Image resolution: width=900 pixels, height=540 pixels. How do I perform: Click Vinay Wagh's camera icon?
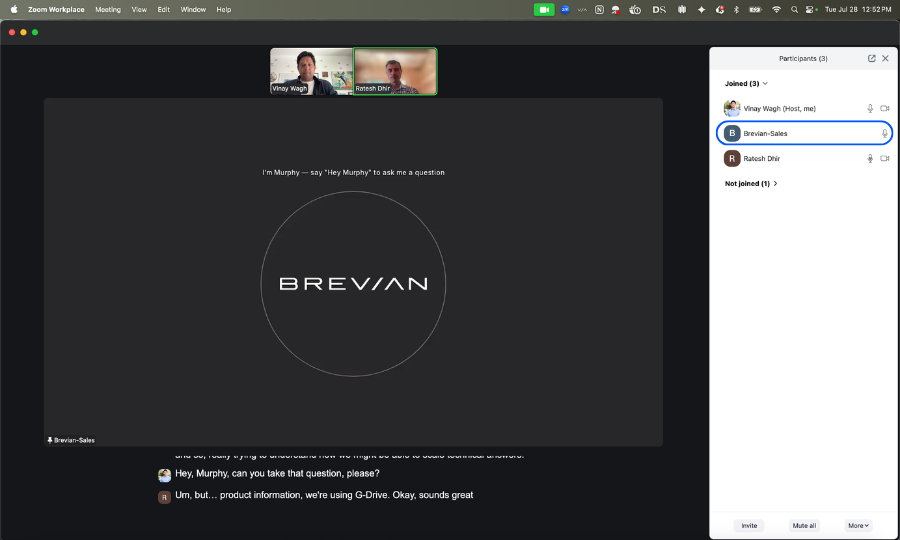coord(885,108)
